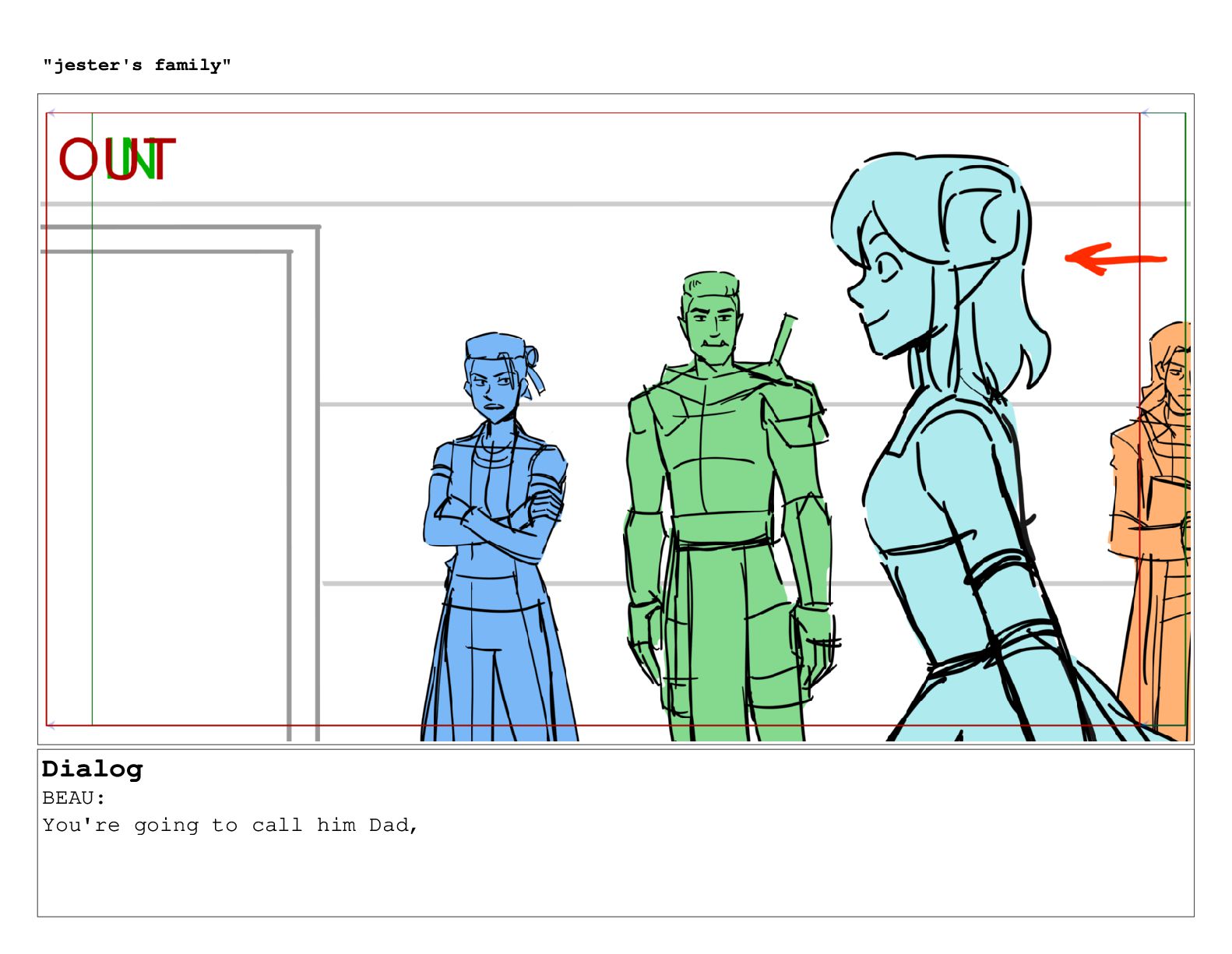Click the overlapping OUT/IN label in the panel
Image resolution: width=1232 pixels, height=954 pixels.
(x=118, y=160)
